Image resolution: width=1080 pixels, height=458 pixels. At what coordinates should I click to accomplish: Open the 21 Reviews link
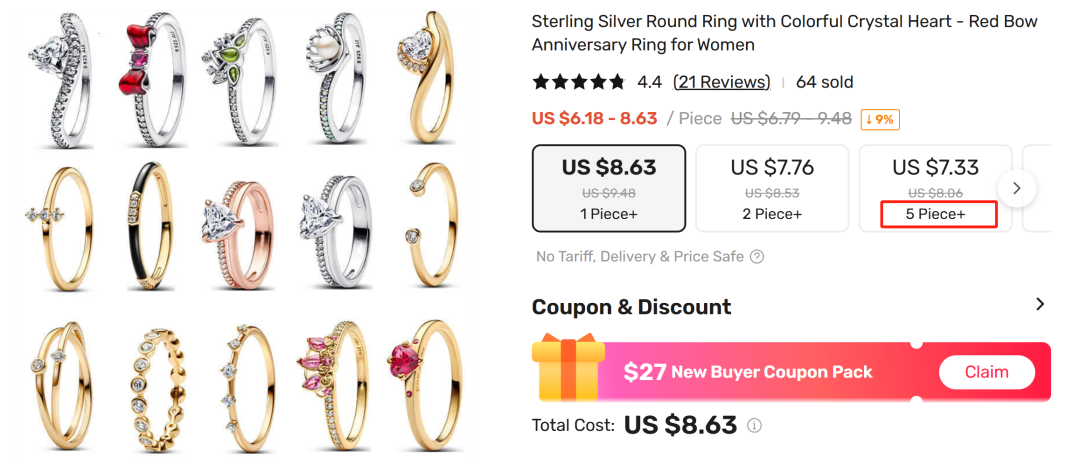(721, 82)
